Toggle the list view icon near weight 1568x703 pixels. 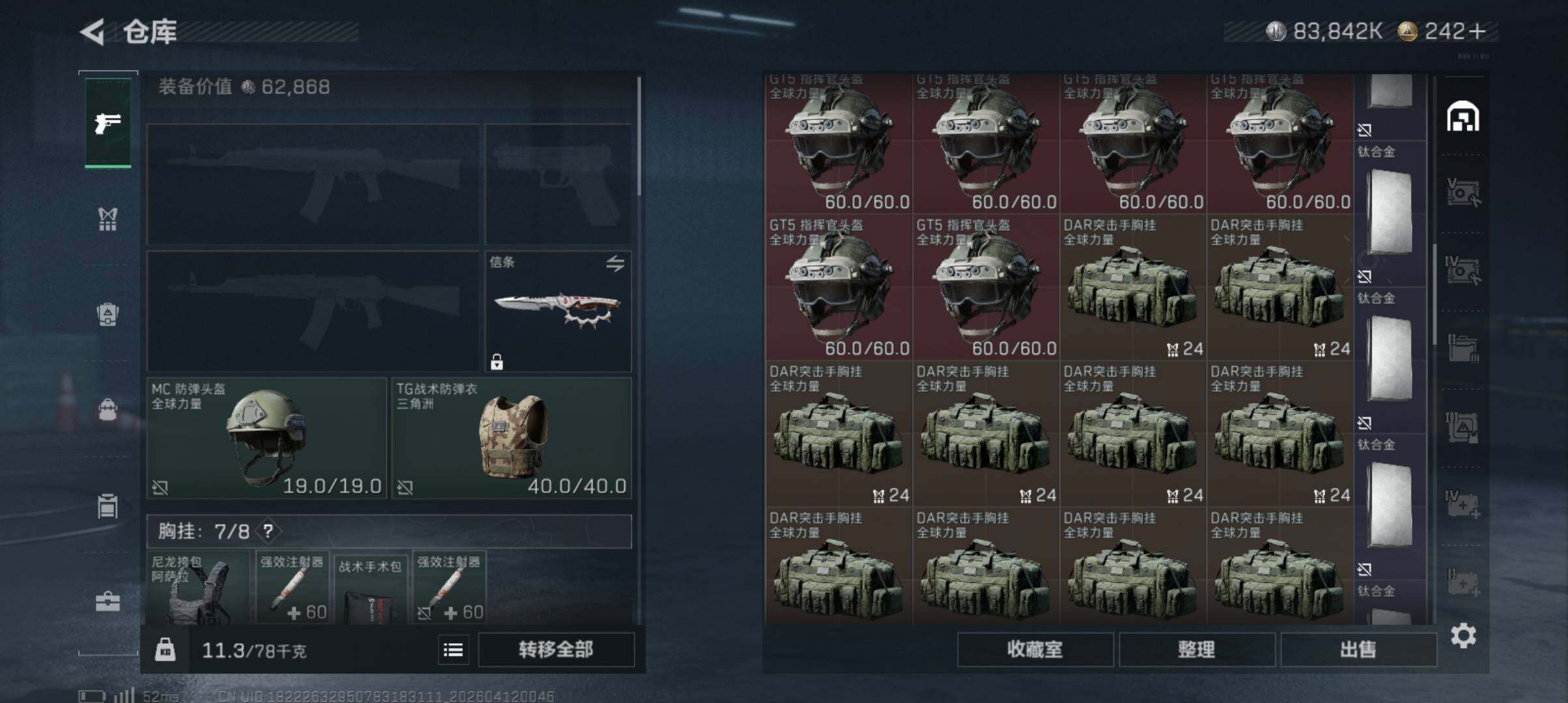click(453, 650)
